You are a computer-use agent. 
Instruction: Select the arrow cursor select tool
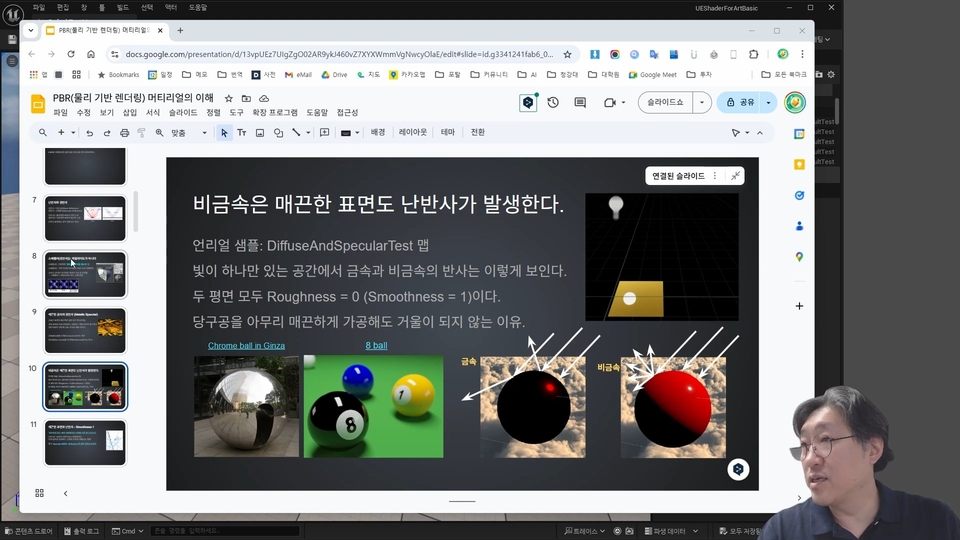tap(224, 132)
